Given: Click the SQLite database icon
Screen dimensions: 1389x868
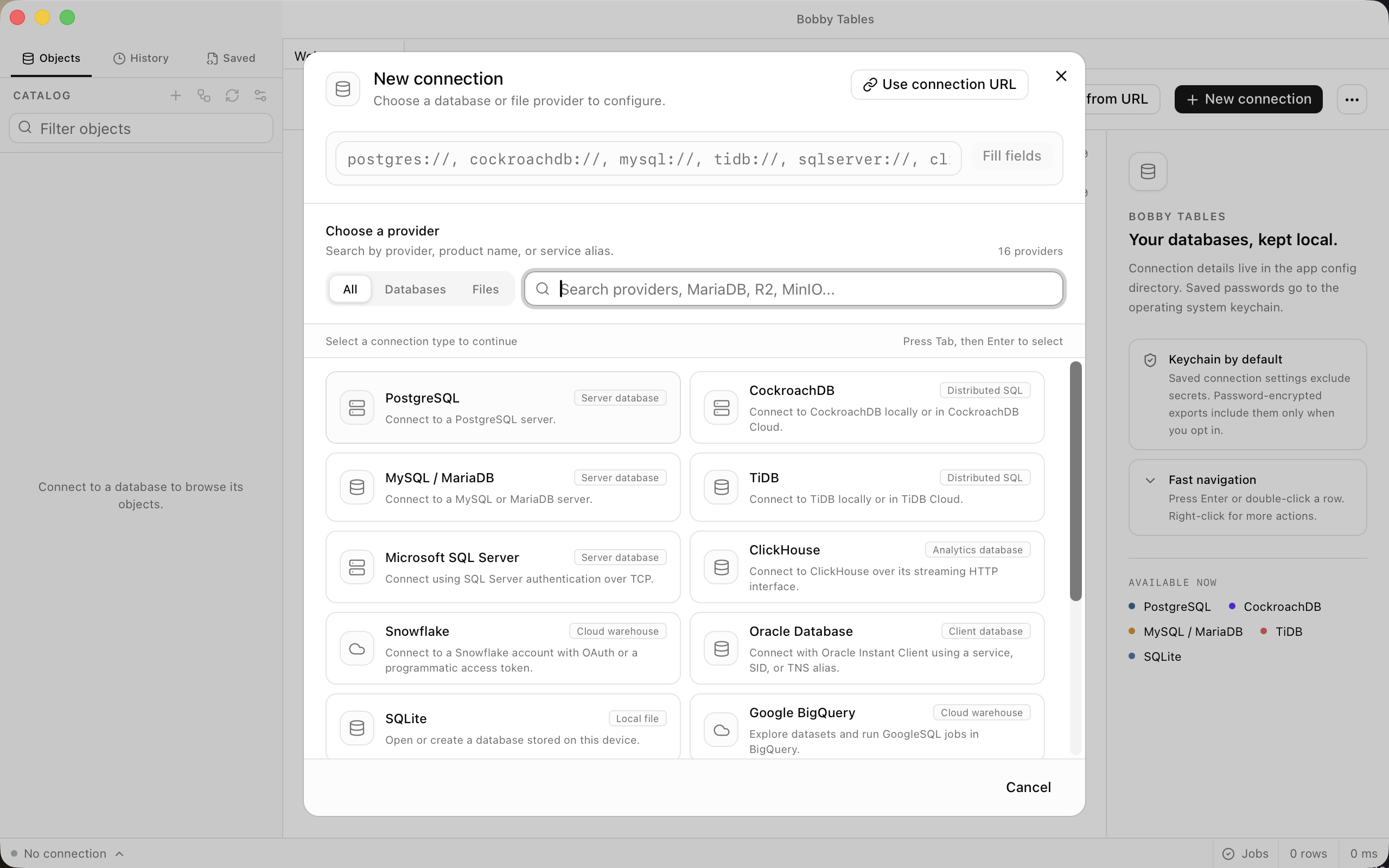Looking at the screenshot, I should [x=356, y=728].
